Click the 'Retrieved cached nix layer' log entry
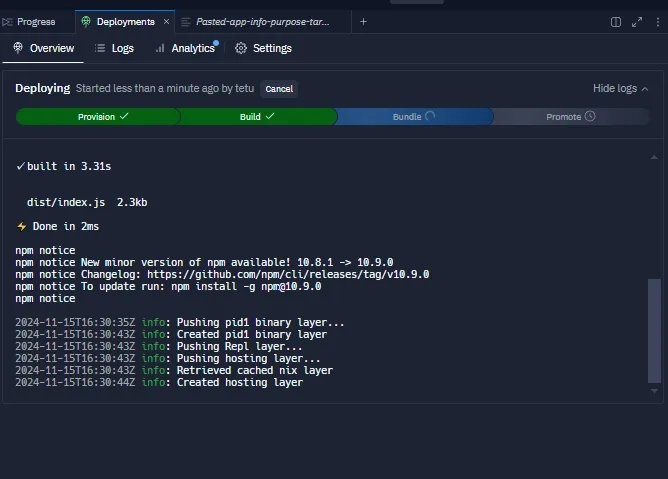This screenshot has height=479, width=668. (x=174, y=370)
